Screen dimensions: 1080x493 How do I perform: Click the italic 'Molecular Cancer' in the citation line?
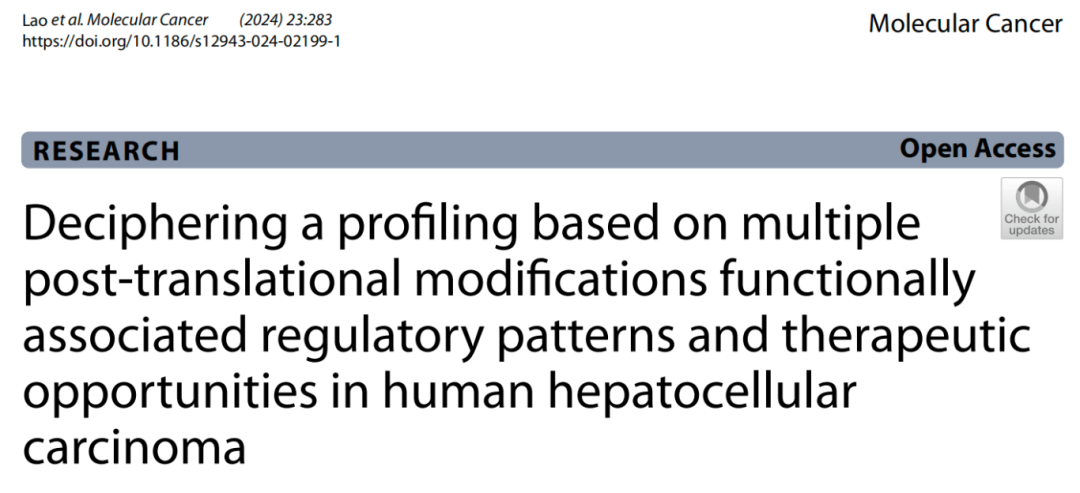click(x=147, y=21)
